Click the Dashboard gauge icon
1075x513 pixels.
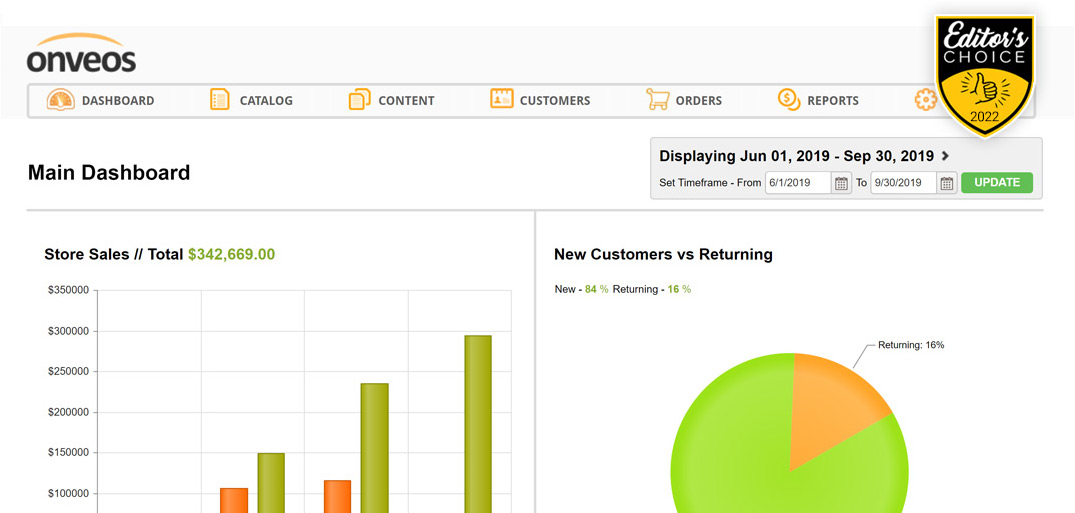[x=61, y=99]
